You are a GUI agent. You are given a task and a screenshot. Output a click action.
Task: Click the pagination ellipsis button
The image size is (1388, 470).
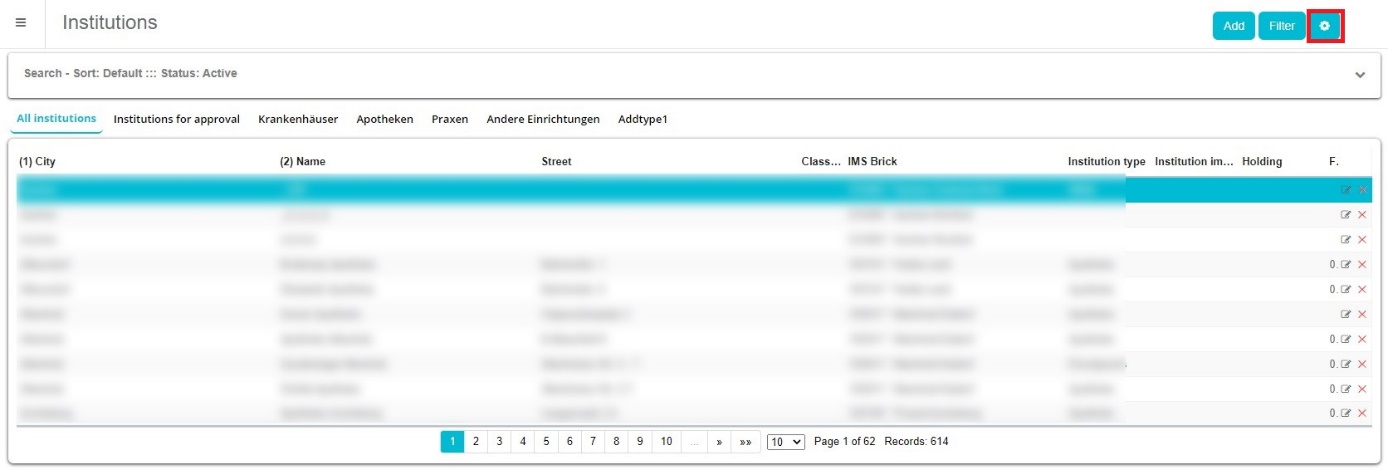pyautogui.click(x=693, y=441)
